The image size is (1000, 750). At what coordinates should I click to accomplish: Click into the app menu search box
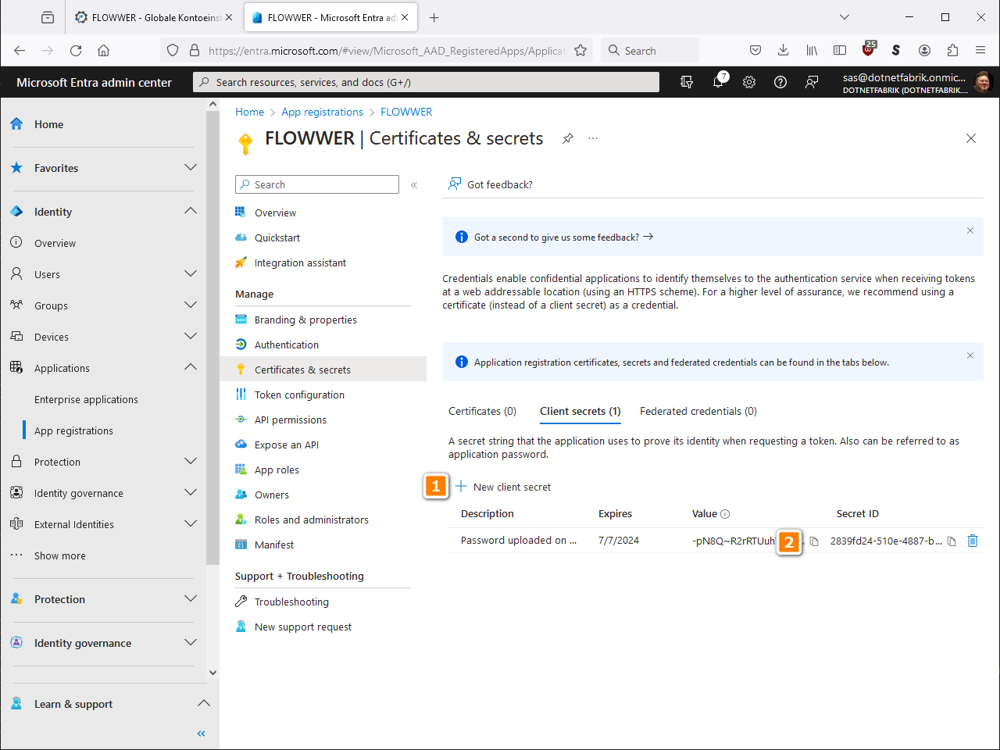(317, 184)
